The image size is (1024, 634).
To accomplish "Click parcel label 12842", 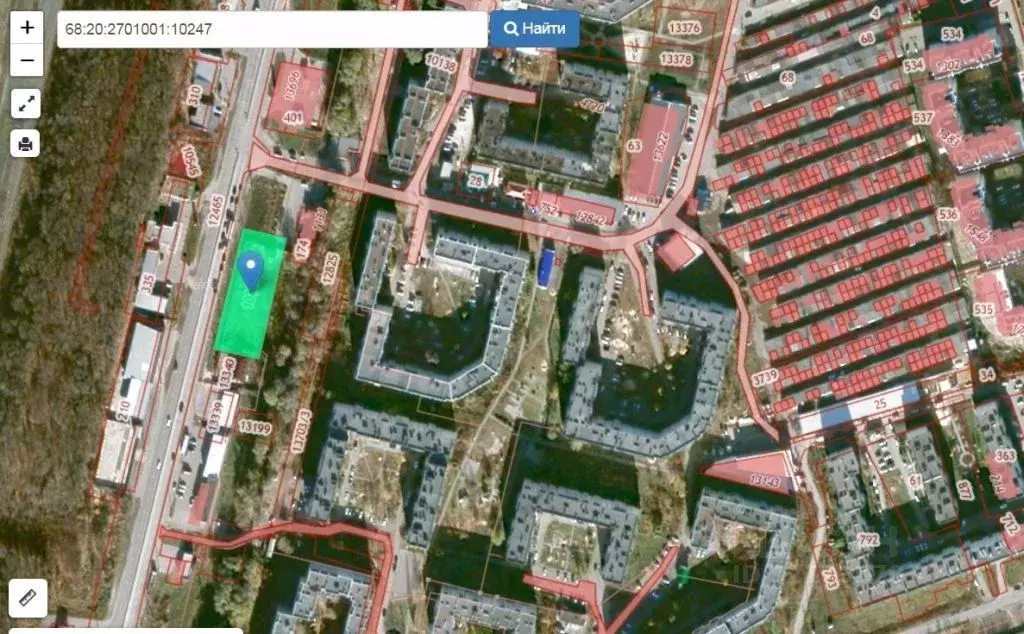I will (x=590, y=219).
